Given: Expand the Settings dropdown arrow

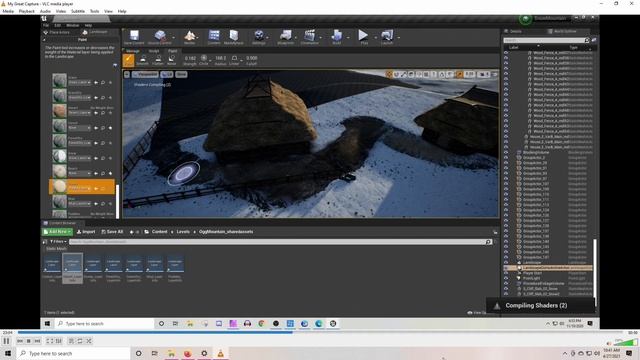Looking at the screenshot, I should click(268, 38).
